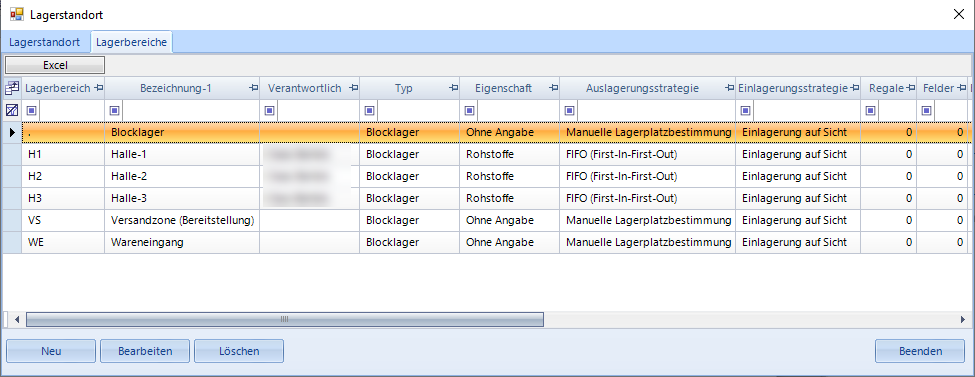
Task: Open filter operator for Regale column
Action: (x=871, y=111)
